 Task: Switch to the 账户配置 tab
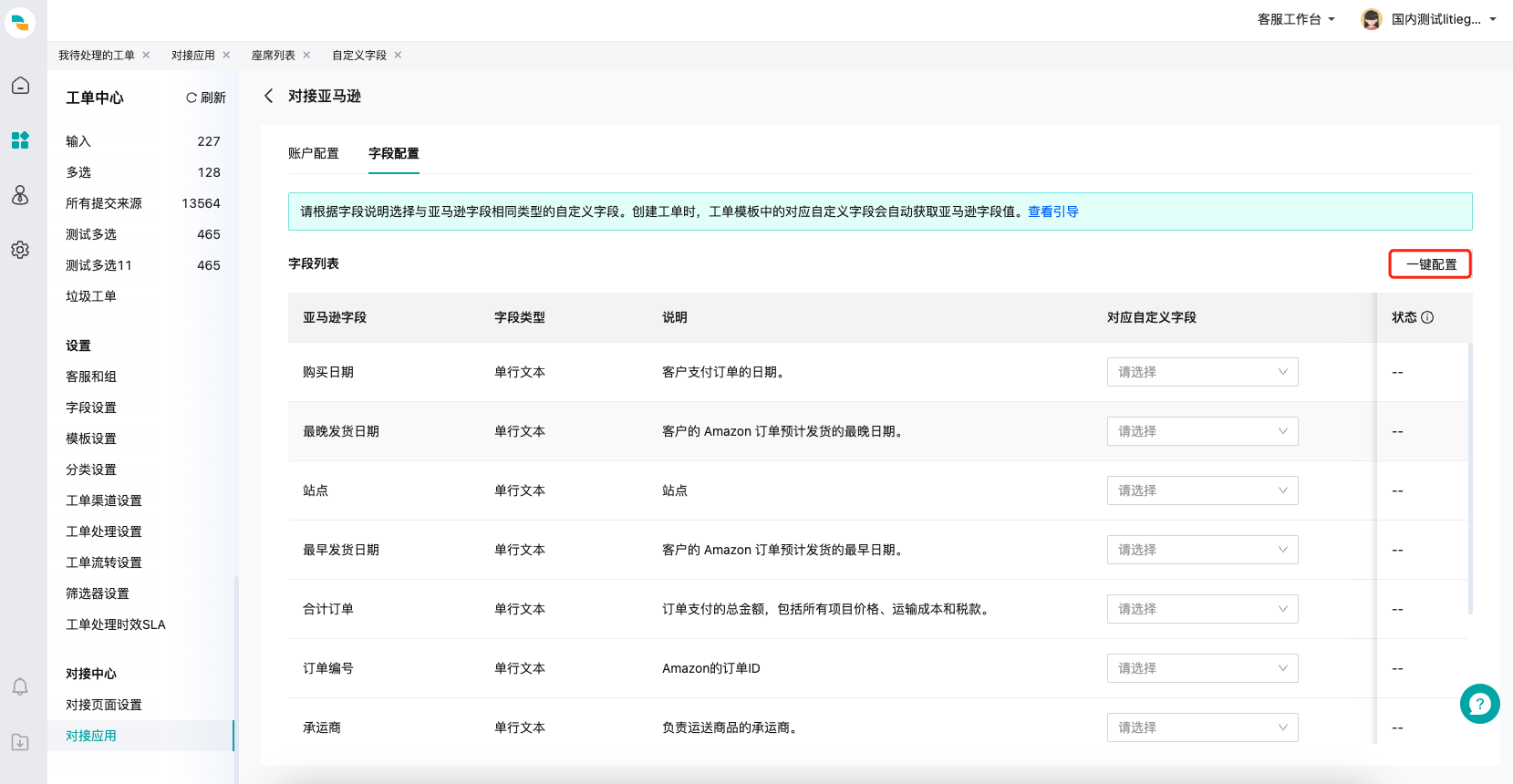coord(314,153)
